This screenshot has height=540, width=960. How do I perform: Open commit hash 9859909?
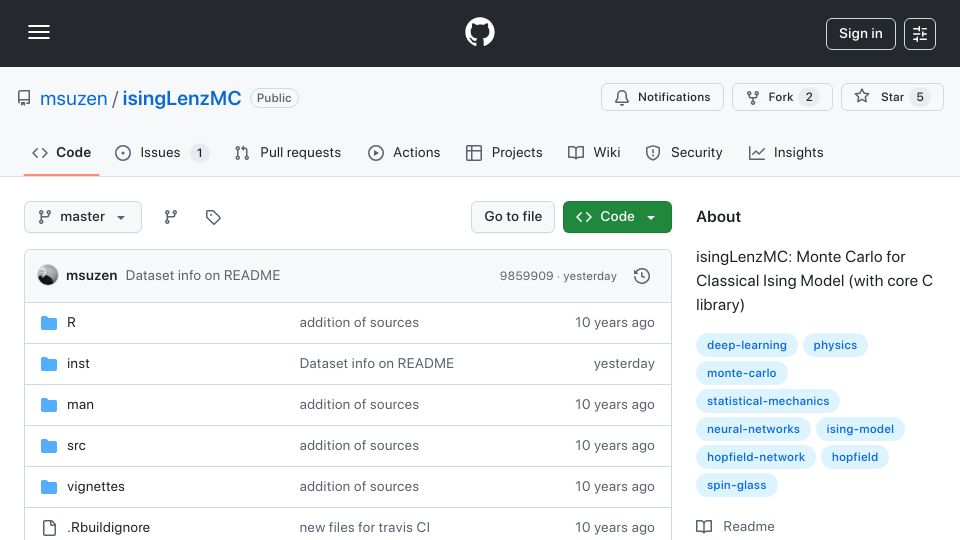(527, 276)
